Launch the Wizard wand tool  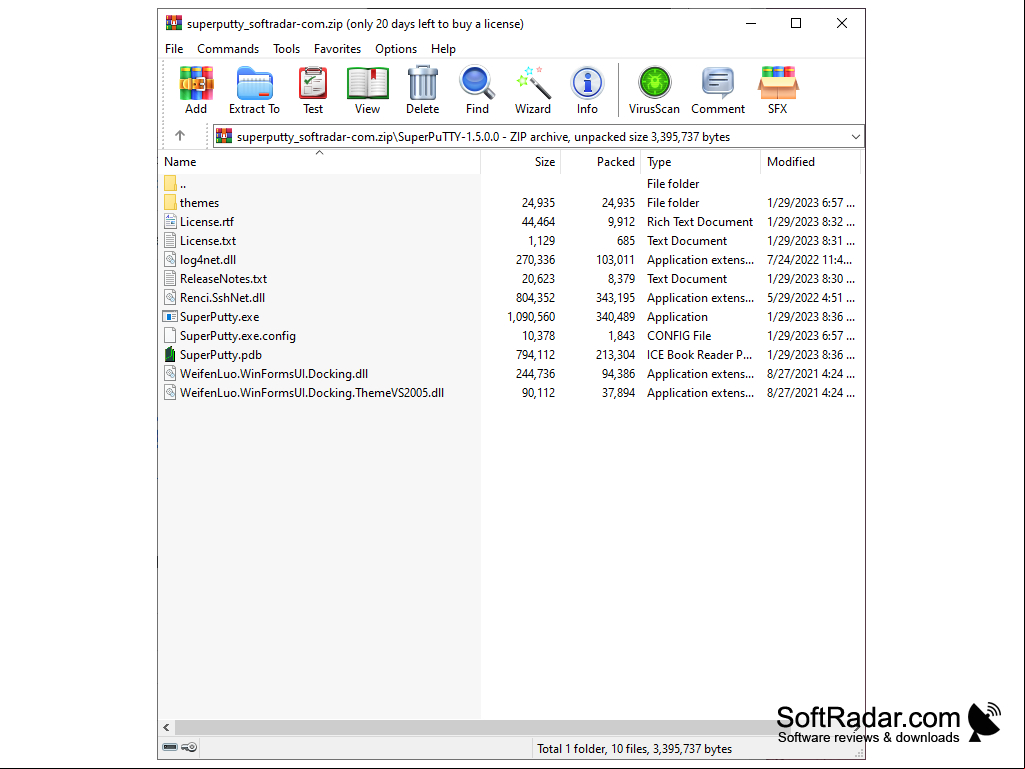click(533, 90)
